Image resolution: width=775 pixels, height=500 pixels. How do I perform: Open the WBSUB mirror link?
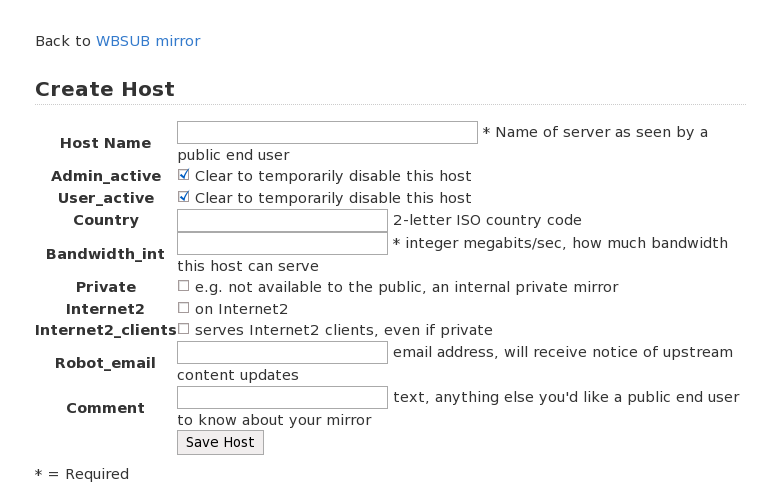tap(147, 41)
